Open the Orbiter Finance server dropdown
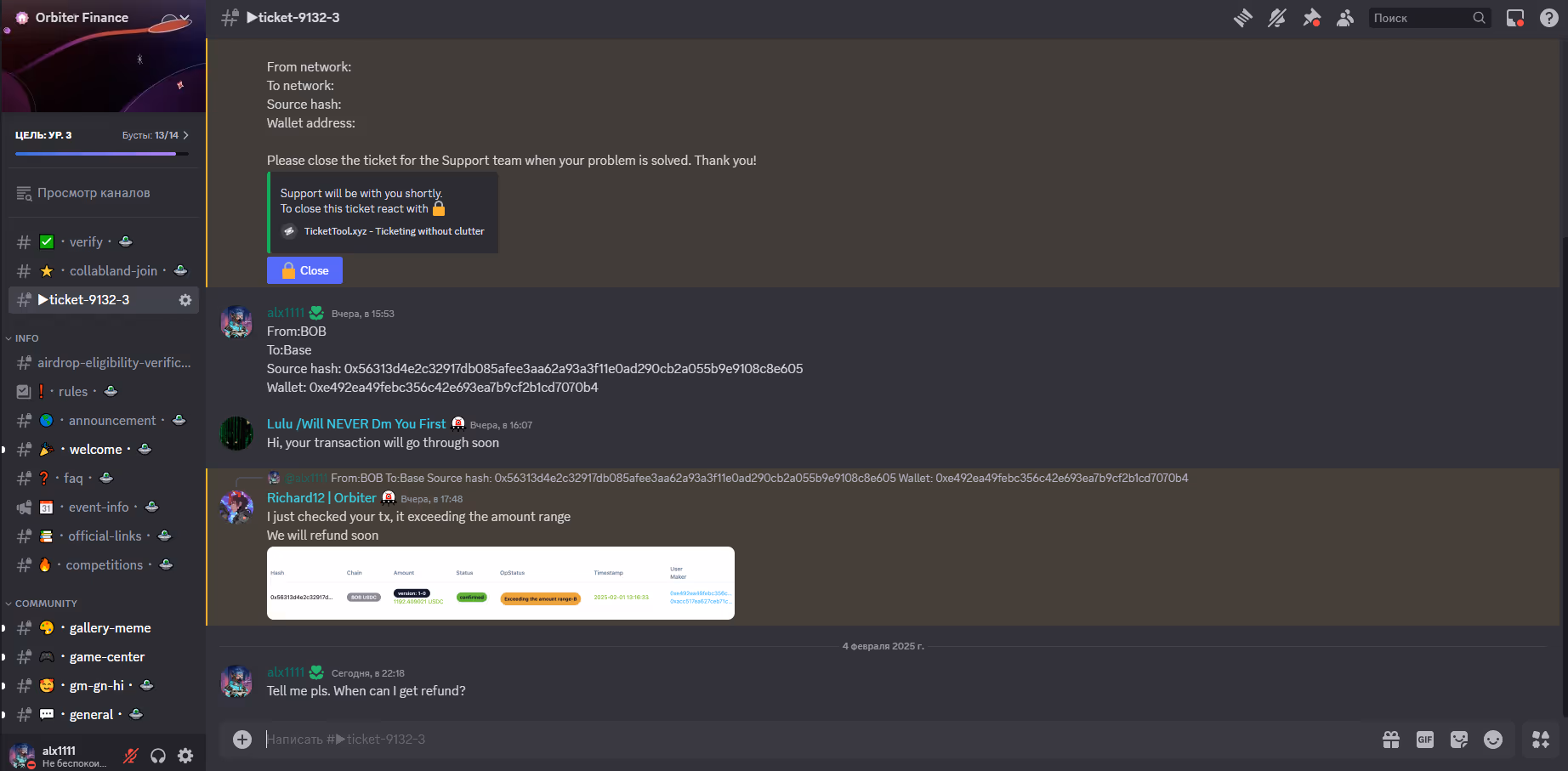The height and width of the screenshot is (771, 1568). tap(102, 18)
